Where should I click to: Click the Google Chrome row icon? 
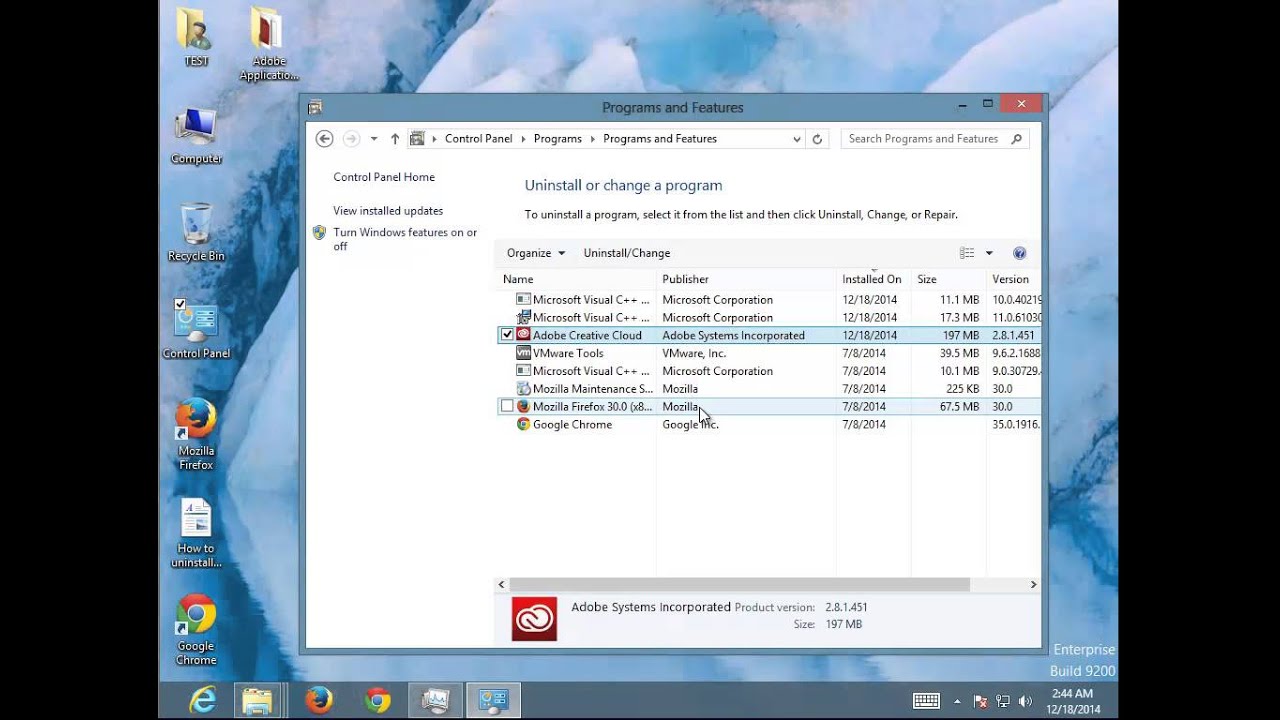click(523, 424)
